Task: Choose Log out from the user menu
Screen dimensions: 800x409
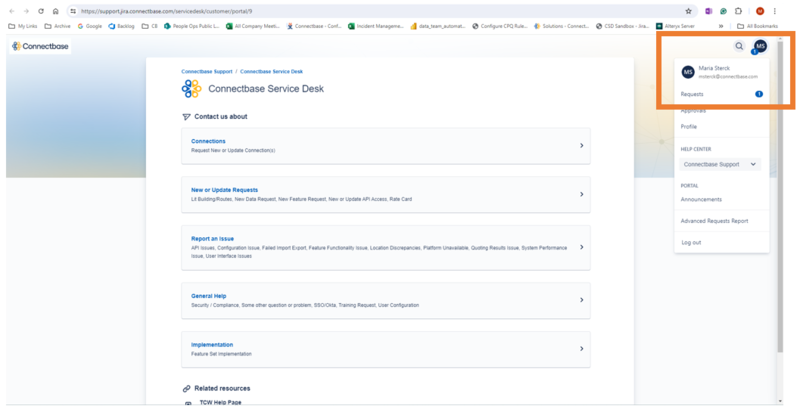Action: coord(691,242)
